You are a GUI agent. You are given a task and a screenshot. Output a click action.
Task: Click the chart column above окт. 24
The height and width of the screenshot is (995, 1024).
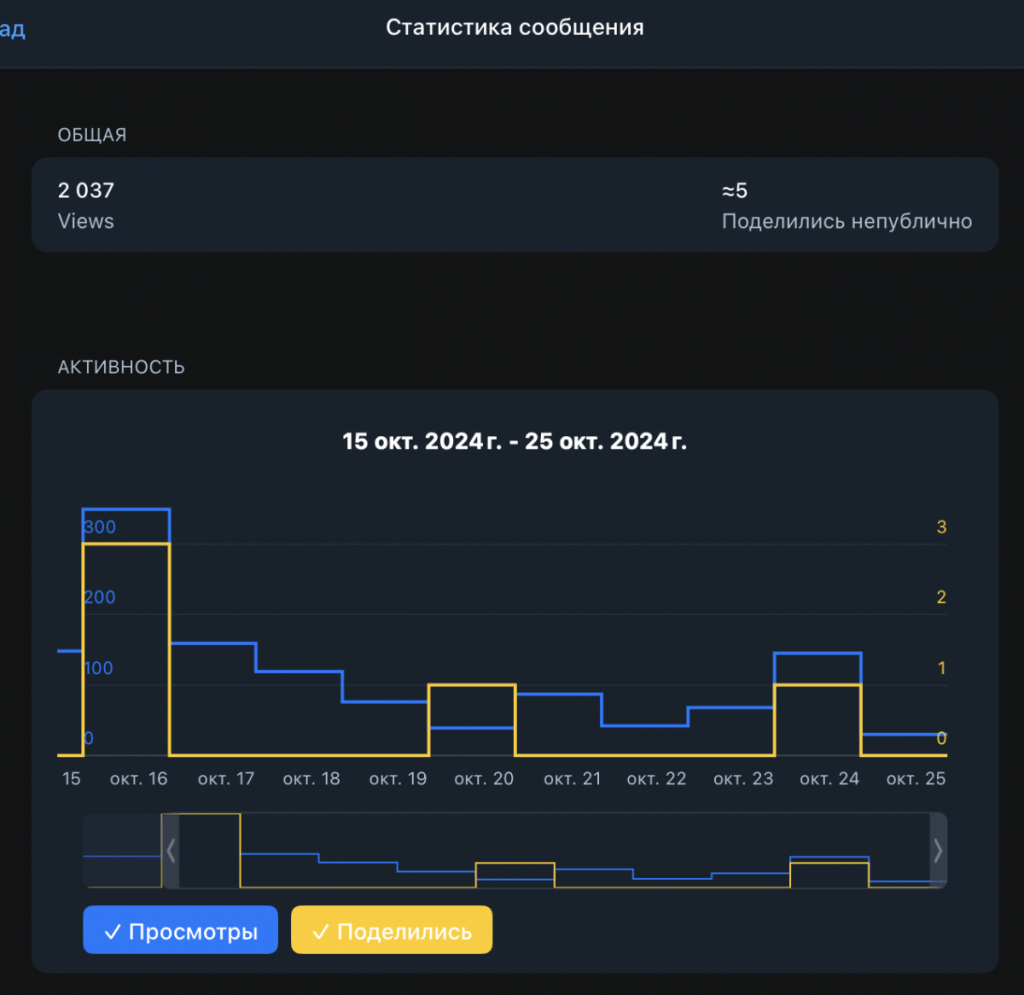pos(818,704)
